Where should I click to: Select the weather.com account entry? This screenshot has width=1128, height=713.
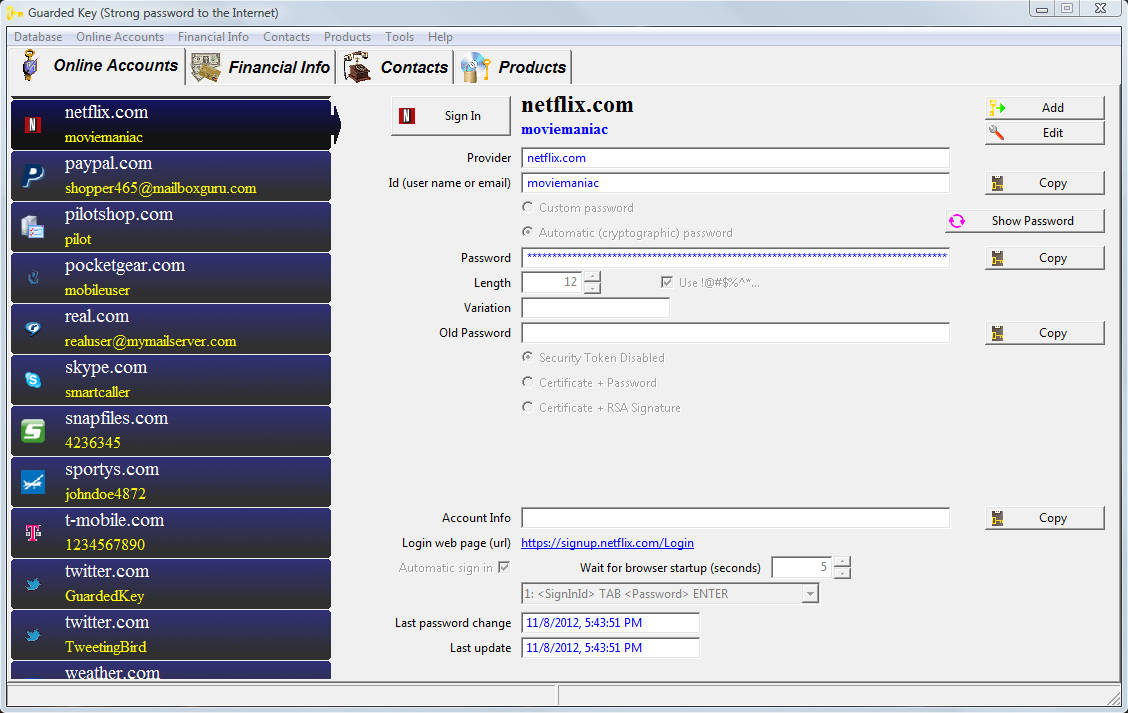[171, 671]
